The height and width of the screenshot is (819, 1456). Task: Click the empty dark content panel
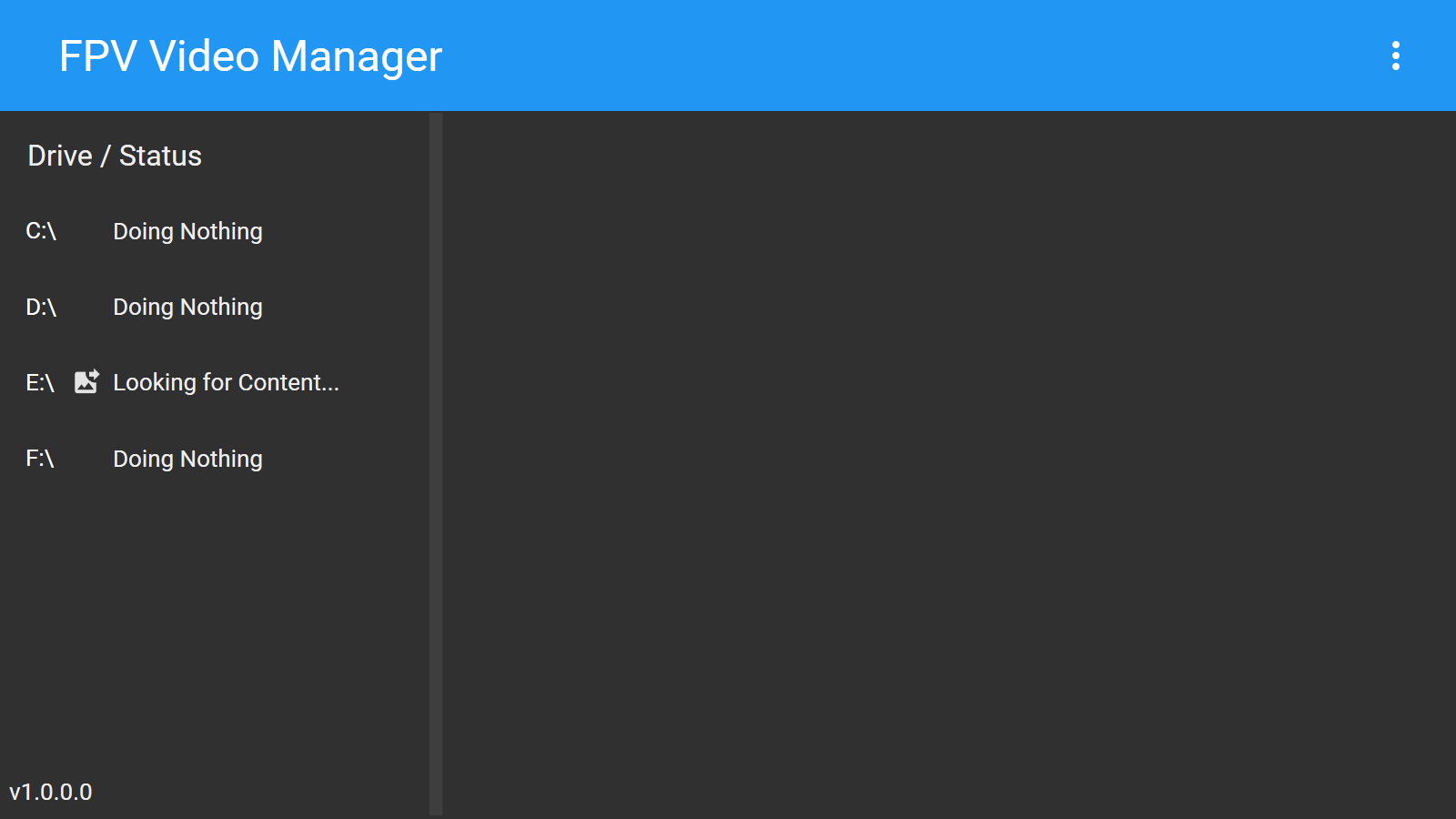tap(949, 464)
